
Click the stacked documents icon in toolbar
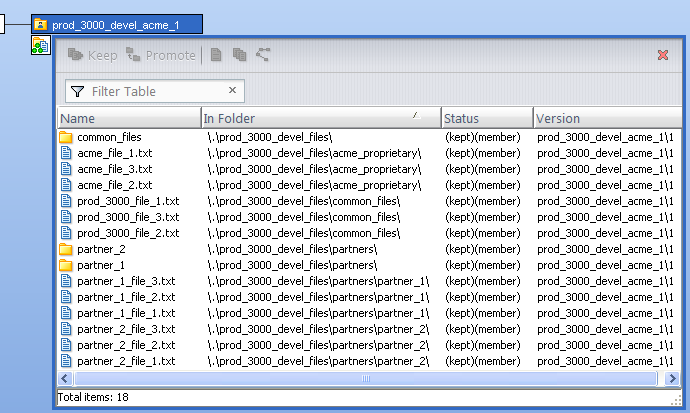point(239,55)
